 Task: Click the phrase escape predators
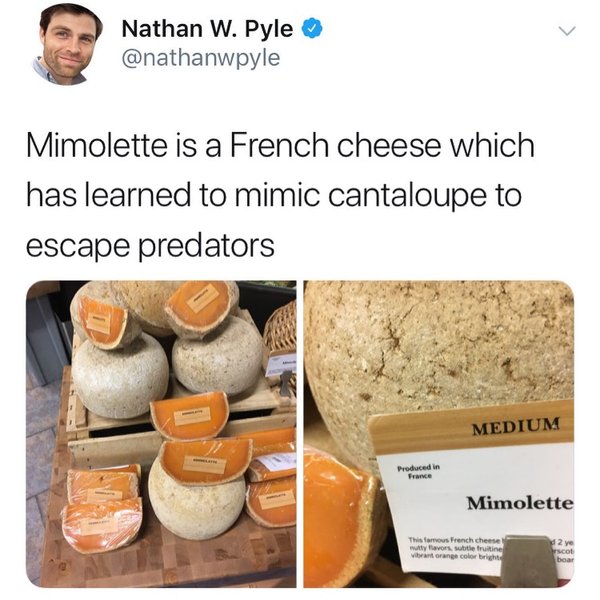150,246
